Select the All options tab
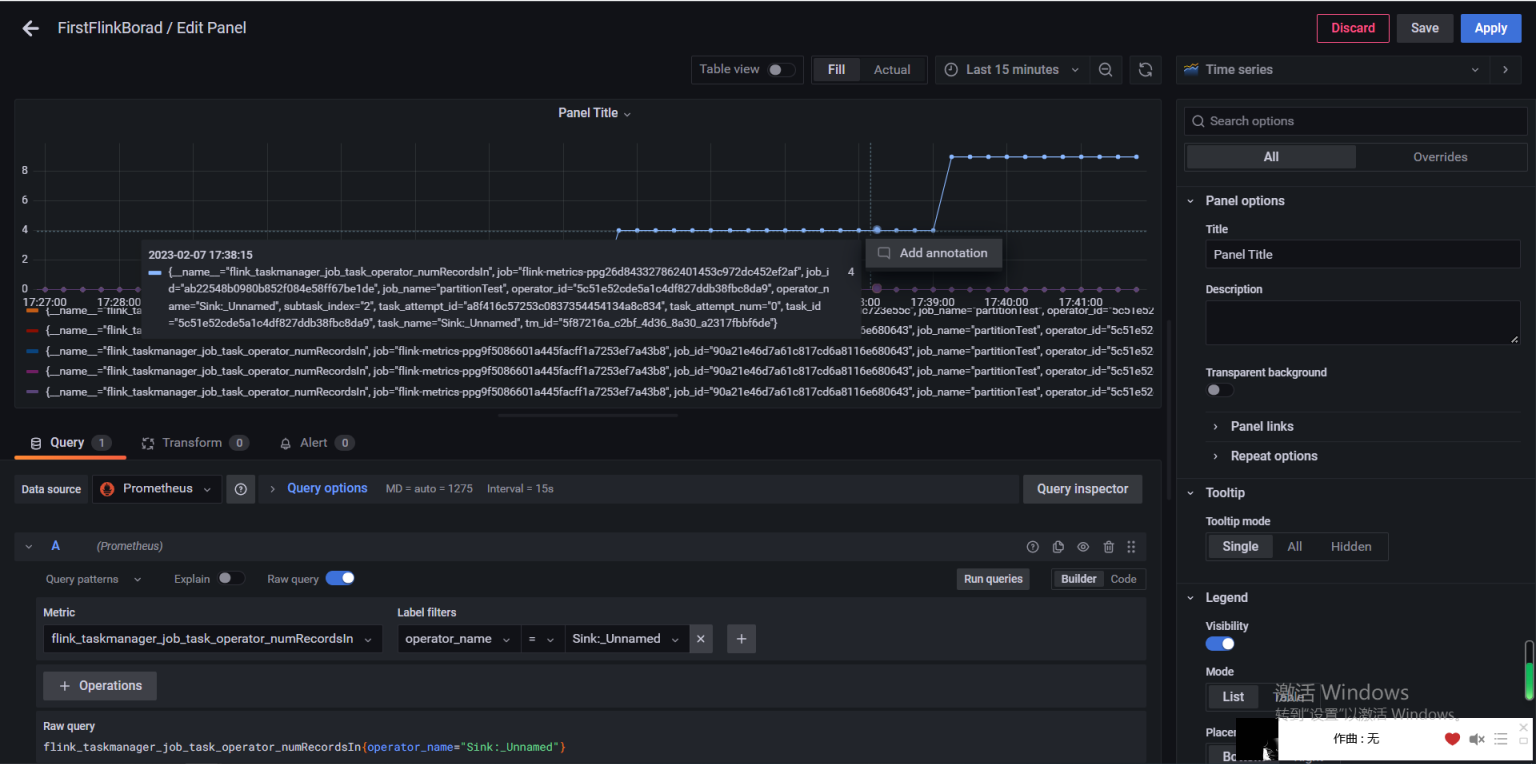This screenshot has width=1536, height=764. click(x=1271, y=157)
